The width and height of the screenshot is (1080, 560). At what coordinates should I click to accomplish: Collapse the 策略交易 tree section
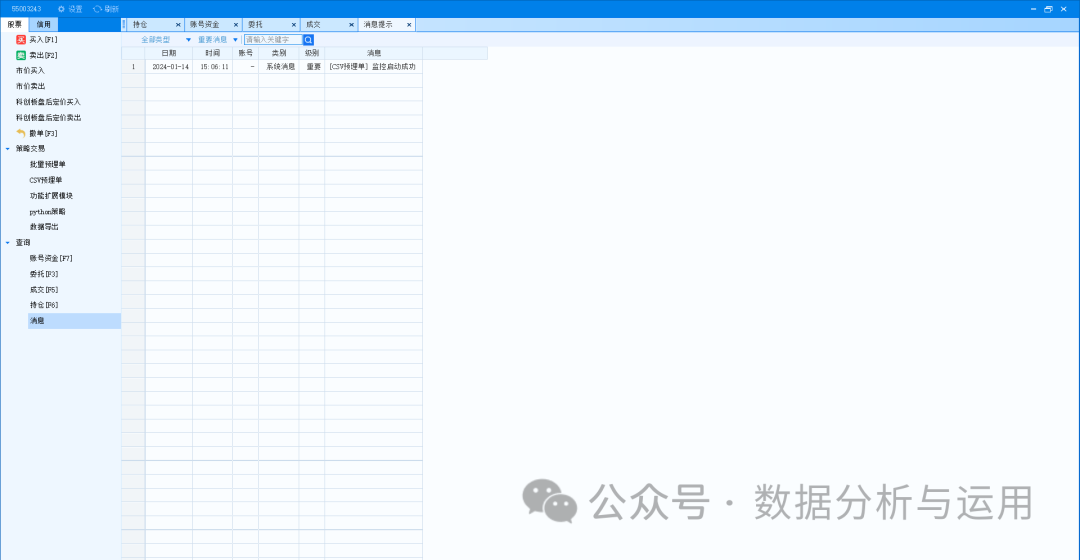[8, 149]
